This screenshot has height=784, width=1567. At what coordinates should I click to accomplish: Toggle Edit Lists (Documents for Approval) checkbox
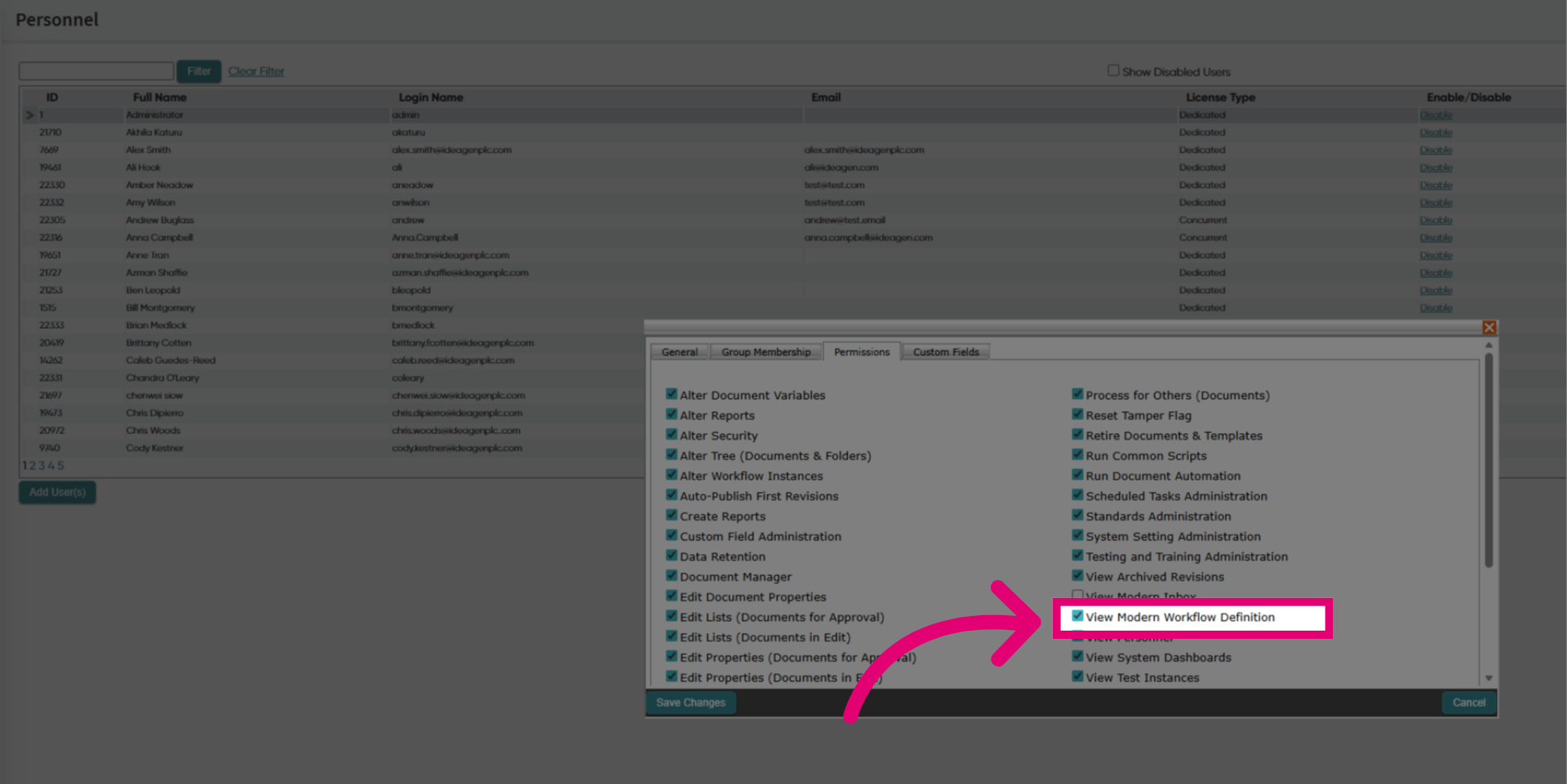coord(672,616)
